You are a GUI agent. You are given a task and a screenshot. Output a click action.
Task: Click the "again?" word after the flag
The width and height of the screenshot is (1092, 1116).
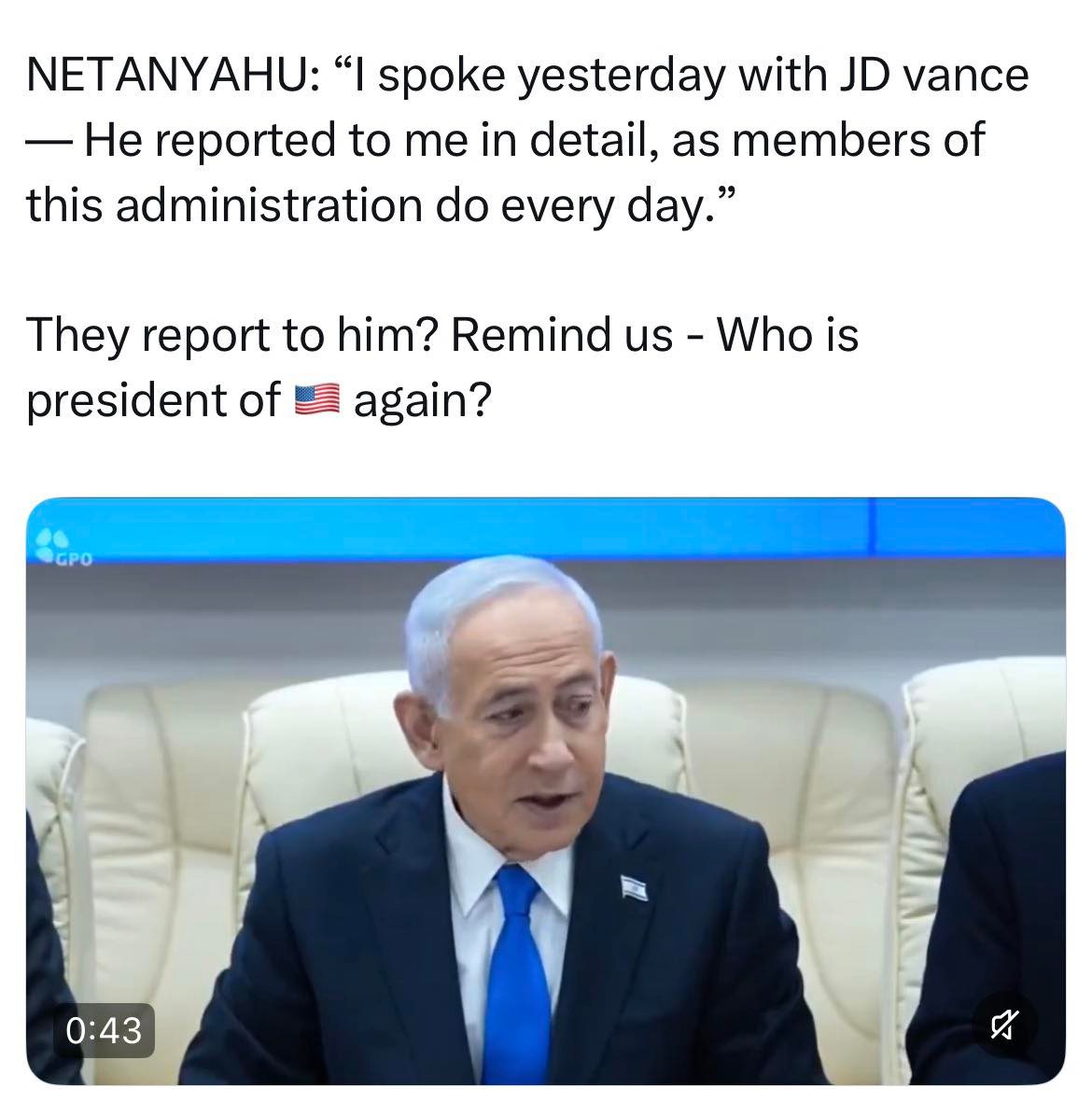(422, 400)
